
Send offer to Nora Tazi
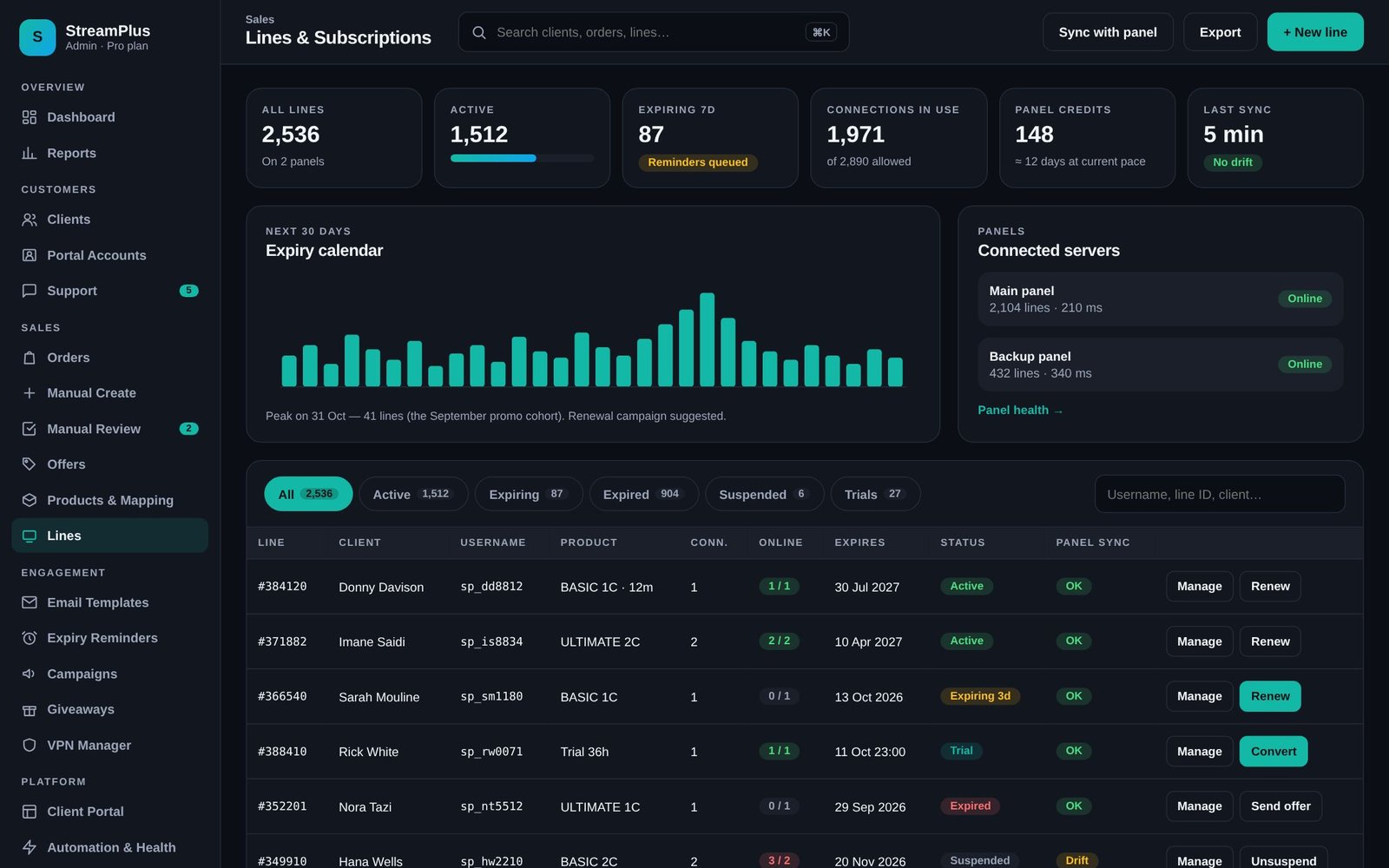point(1280,806)
